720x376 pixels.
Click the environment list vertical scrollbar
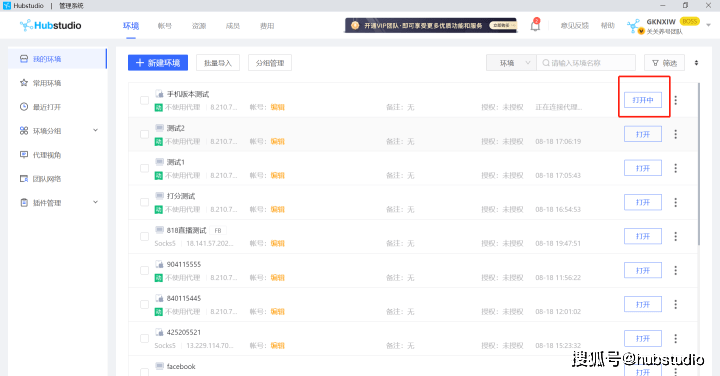pyautogui.click(x=699, y=163)
